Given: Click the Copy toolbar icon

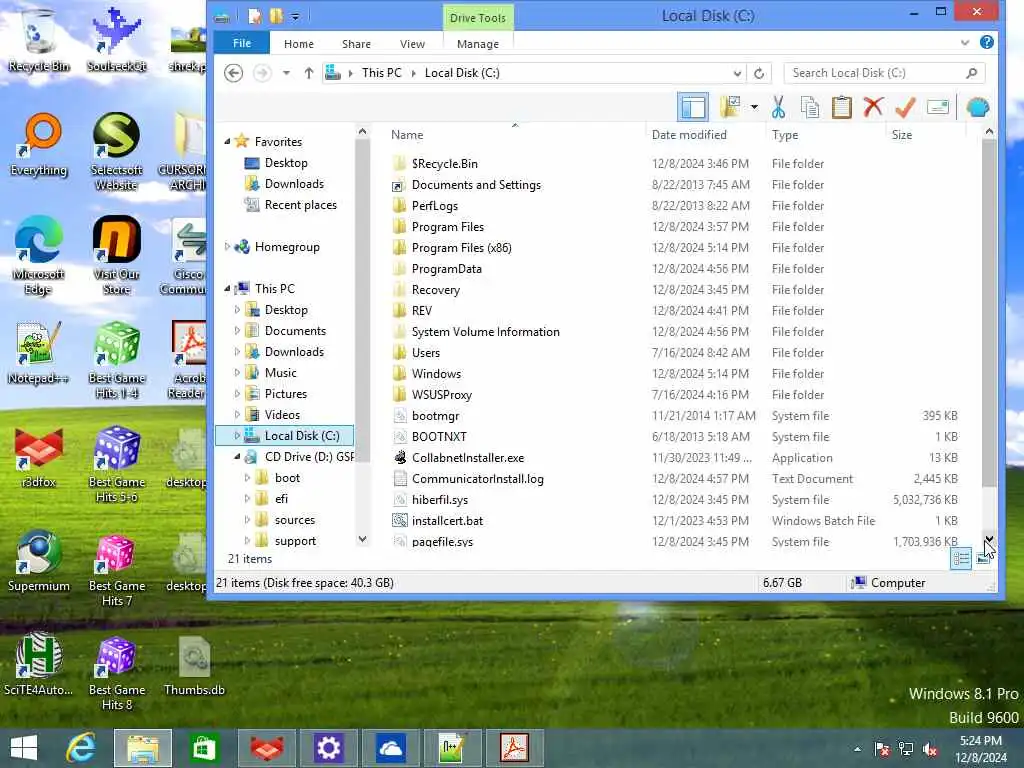Looking at the screenshot, I should tap(810, 107).
